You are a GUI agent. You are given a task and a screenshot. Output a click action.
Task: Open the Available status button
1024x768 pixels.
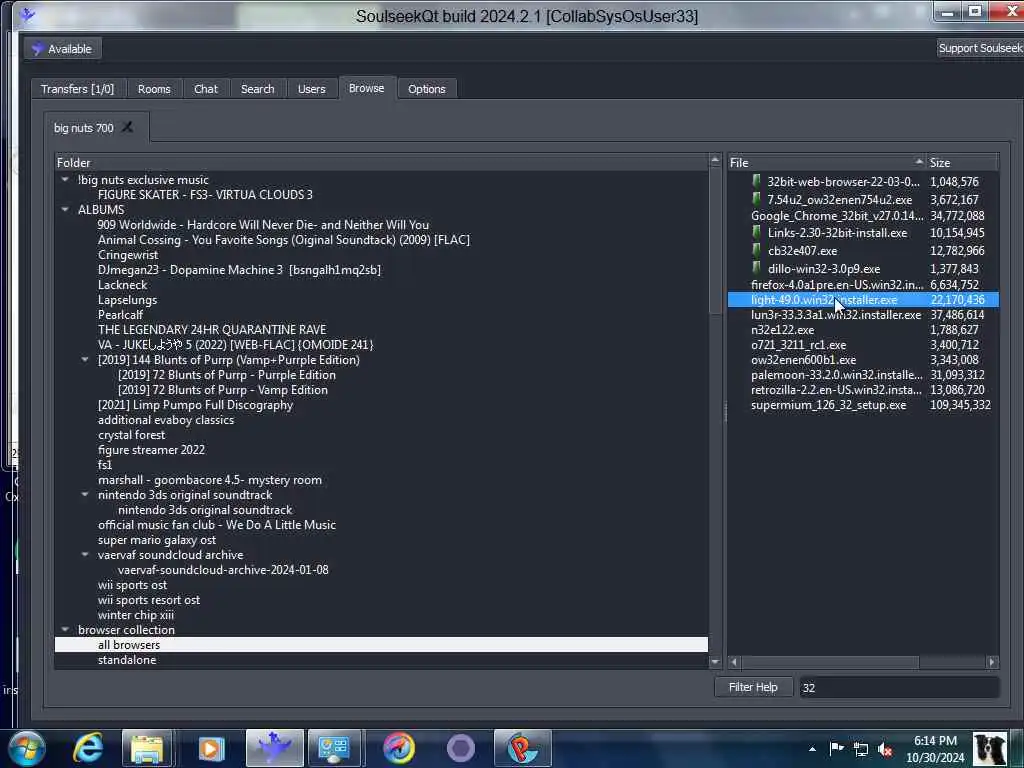coord(63,49)
